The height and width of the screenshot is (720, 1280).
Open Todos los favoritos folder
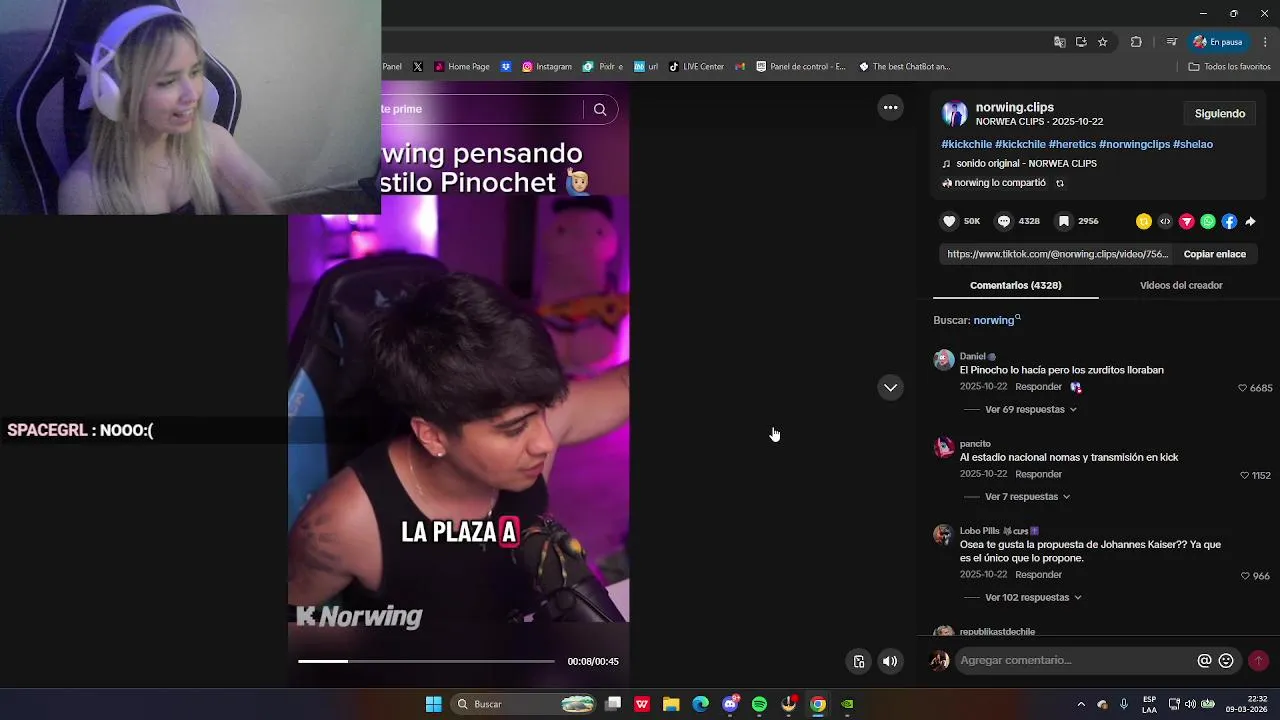[1229, 67]
